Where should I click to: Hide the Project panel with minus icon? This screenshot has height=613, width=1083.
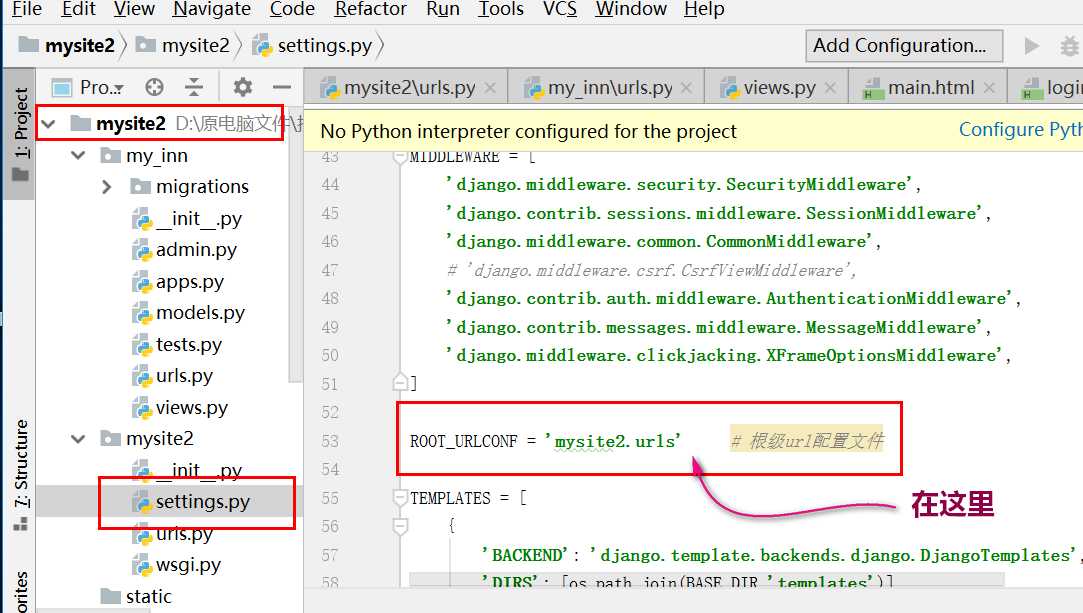[x=281, y=87]
